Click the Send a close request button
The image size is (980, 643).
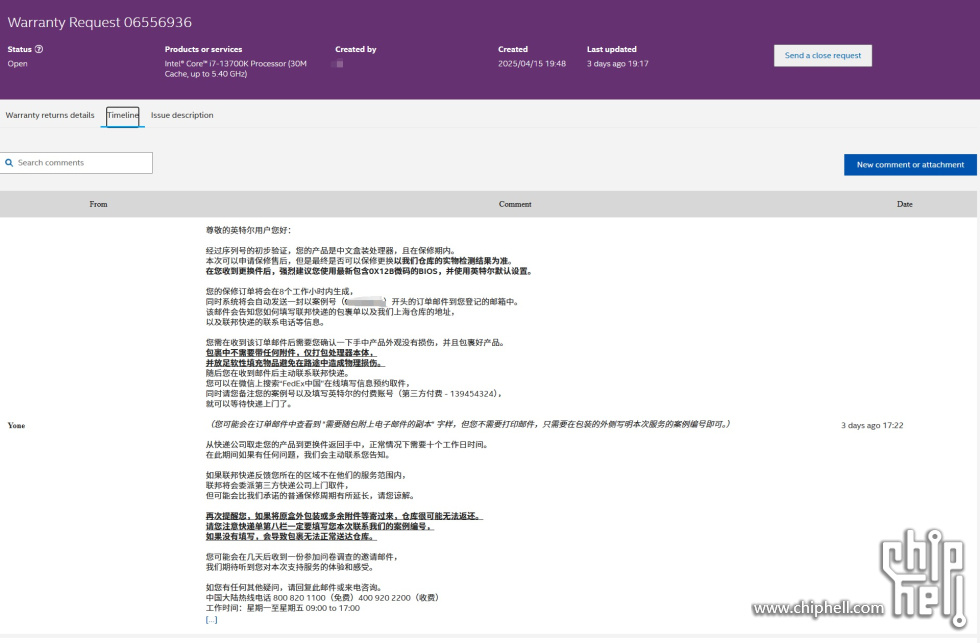(822, 56)
